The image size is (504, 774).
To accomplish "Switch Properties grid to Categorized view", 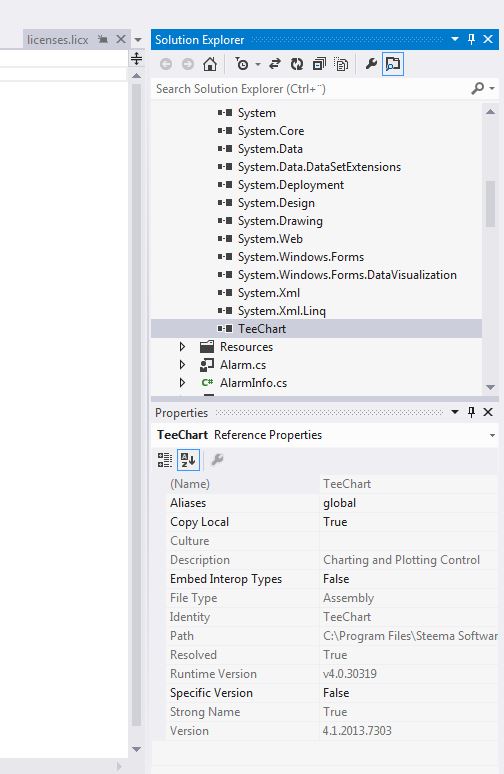I will 164,460.
